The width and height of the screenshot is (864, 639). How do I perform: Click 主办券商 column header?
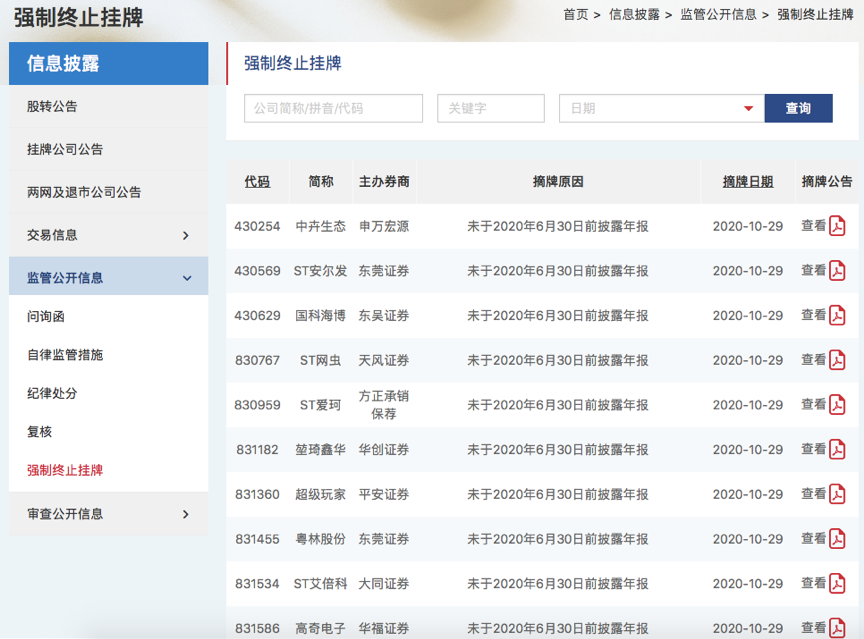tap(384, 182)
